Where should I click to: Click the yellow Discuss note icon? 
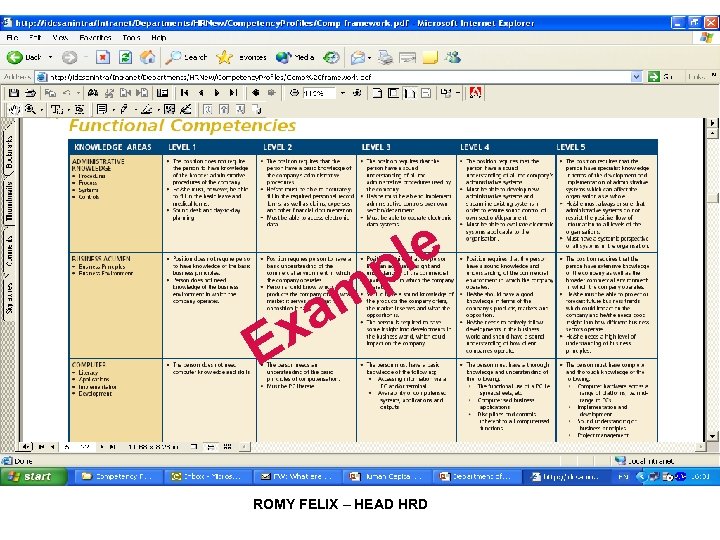click(430, 57)
